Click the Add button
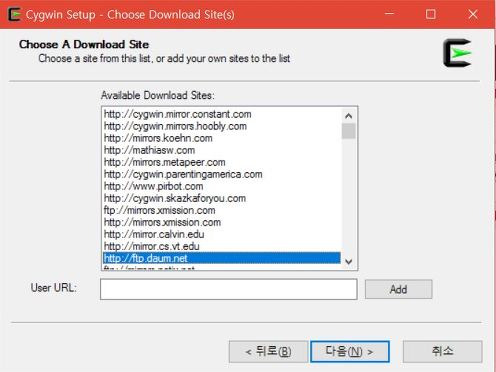 coord(399,289)
